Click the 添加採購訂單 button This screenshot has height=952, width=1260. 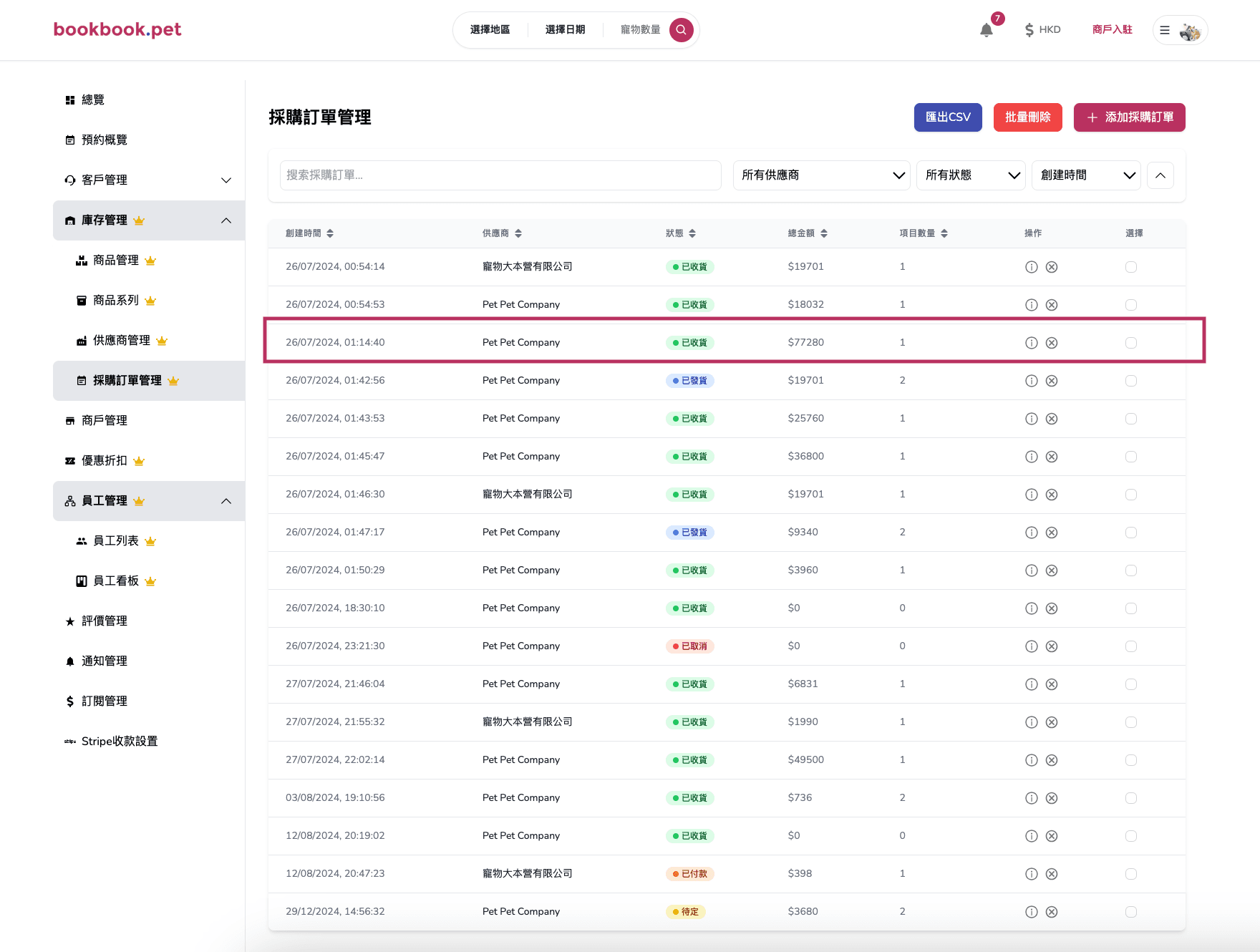(x=1130, y=117)
